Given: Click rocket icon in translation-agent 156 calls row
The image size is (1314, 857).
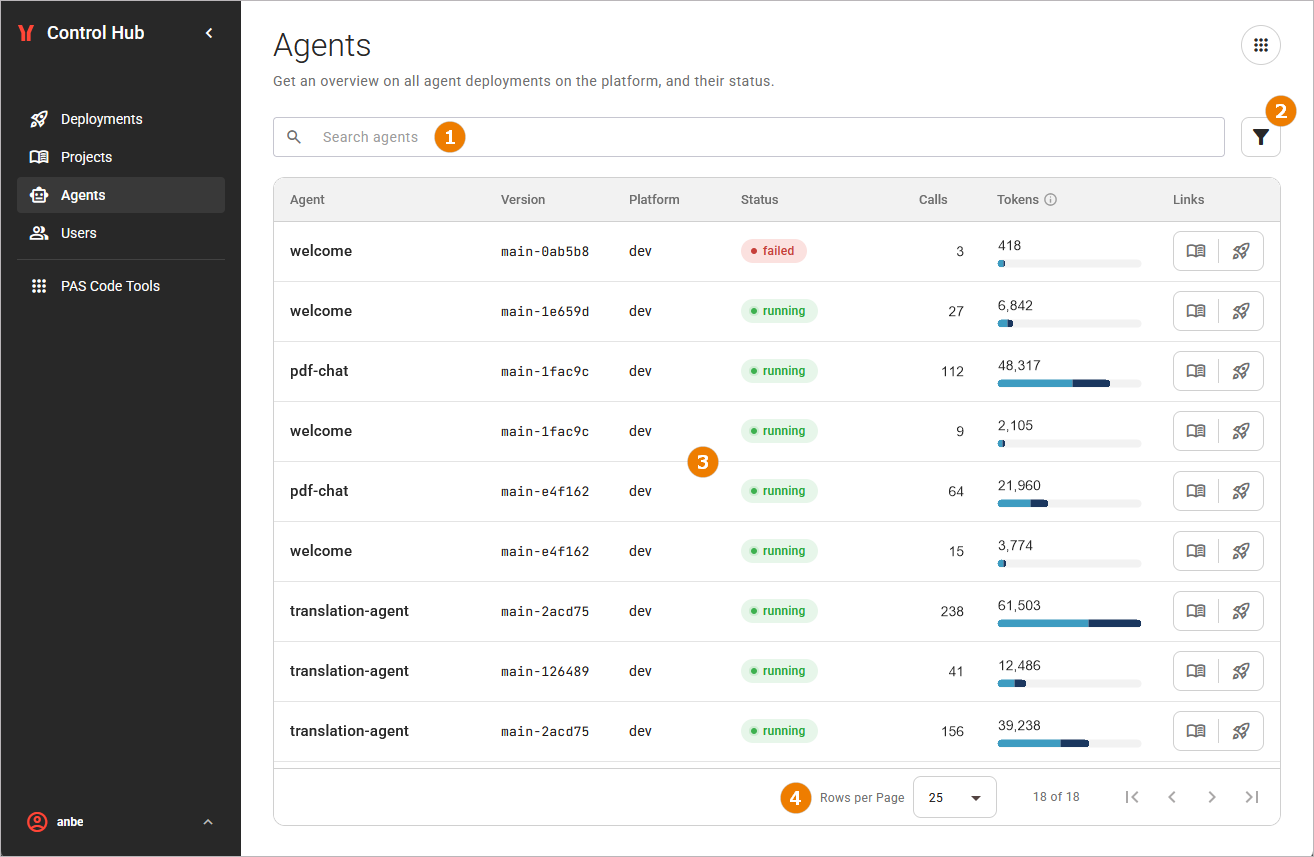Looking at the screenshot, I should [x=1241, y=731].
